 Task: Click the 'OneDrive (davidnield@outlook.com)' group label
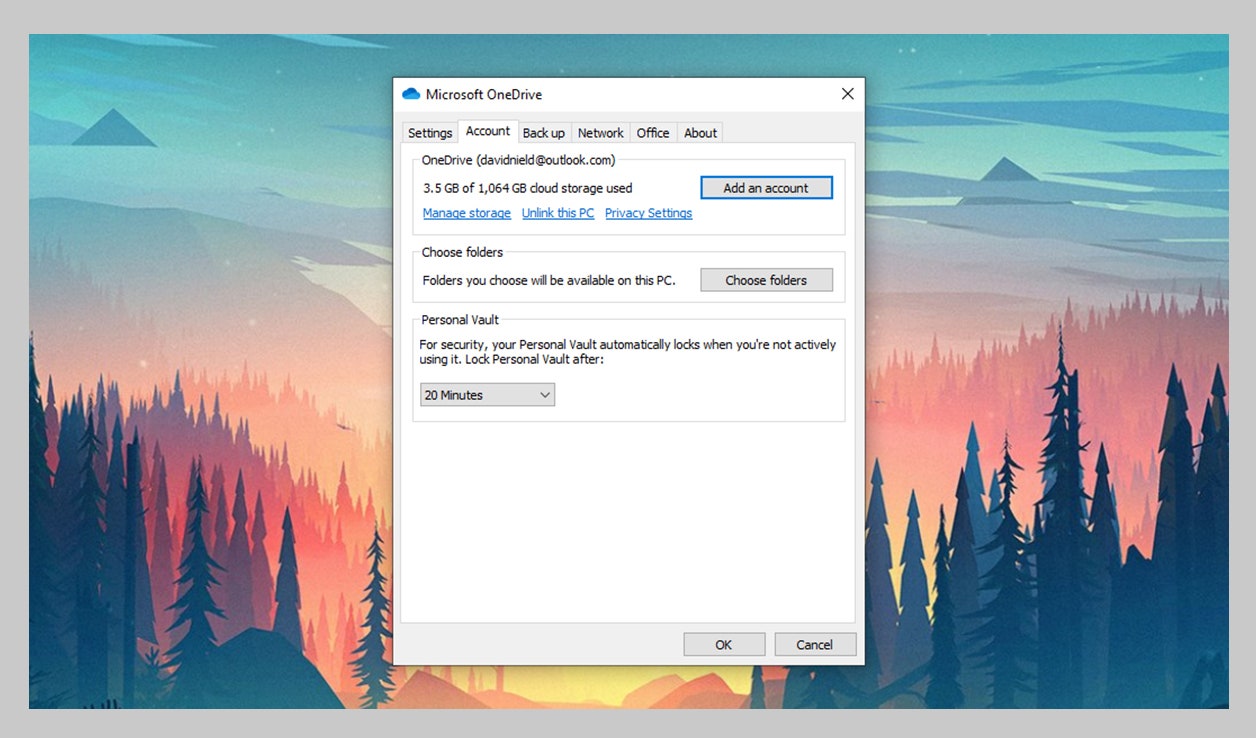[x=519, y=160]
